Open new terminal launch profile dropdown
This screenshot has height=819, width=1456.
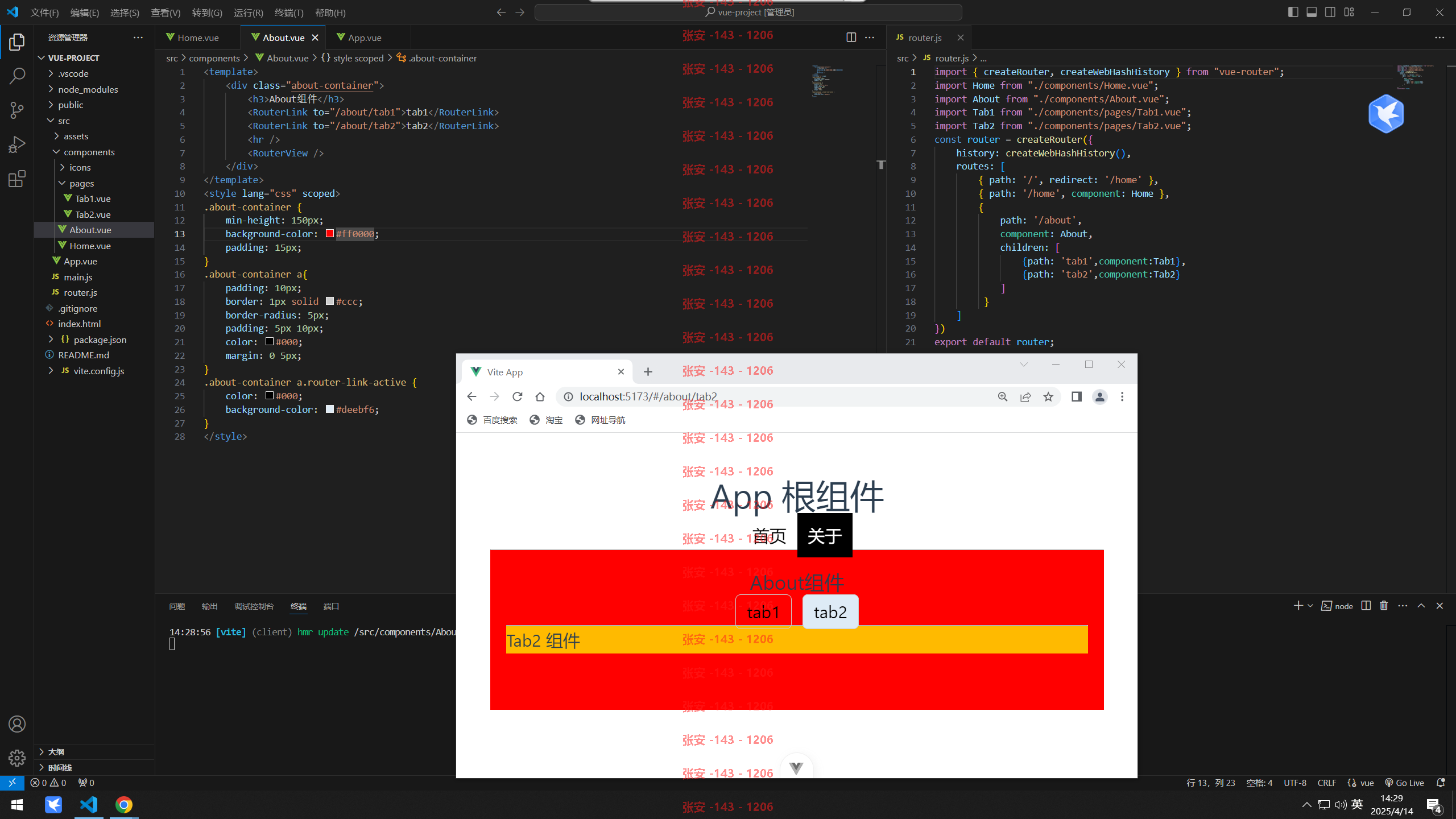tap(1310, 606)
